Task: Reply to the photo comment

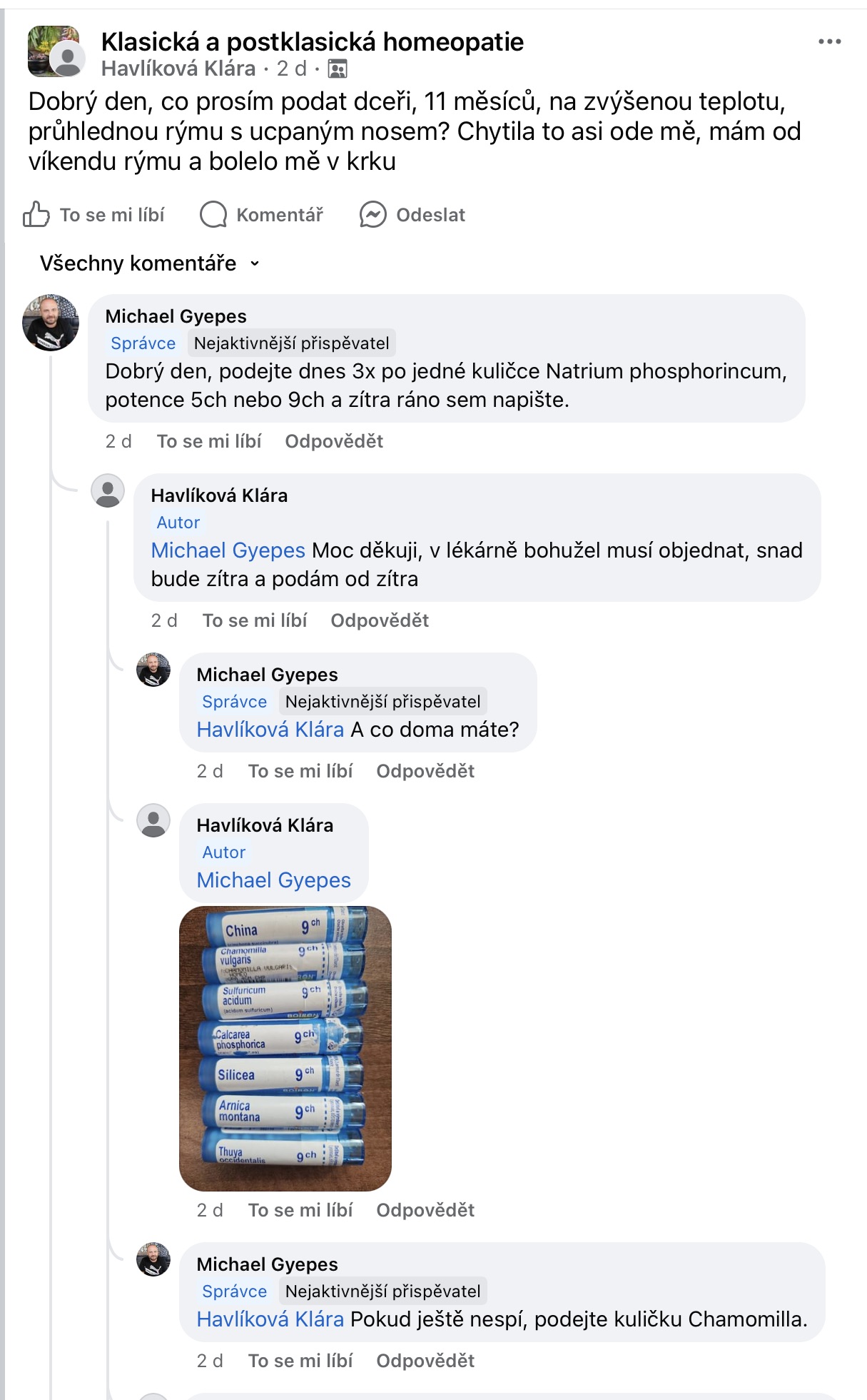Action: pos(425,1210)
